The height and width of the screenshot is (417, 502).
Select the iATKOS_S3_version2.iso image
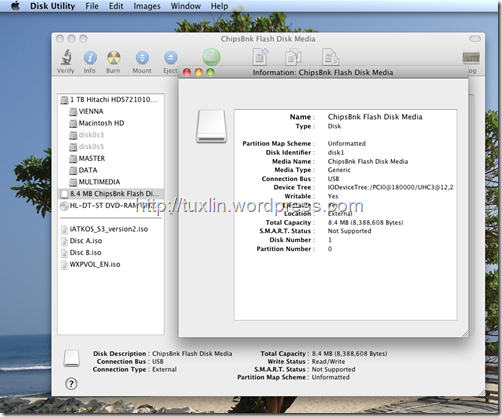[x=111, y=229]
